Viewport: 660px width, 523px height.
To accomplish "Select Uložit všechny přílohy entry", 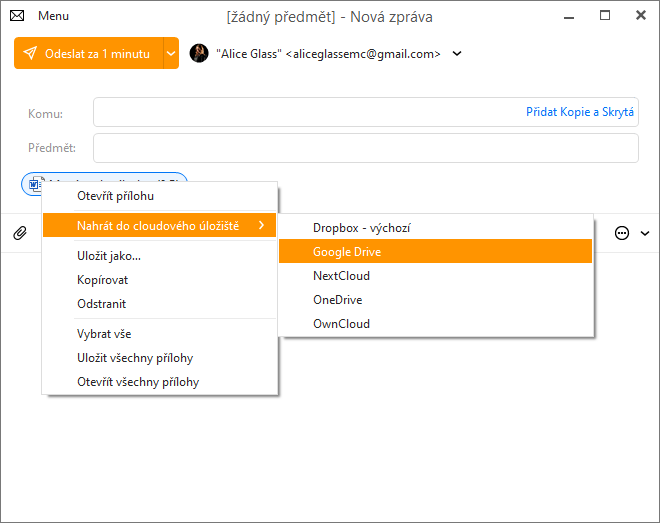I will tap(160, 358).
